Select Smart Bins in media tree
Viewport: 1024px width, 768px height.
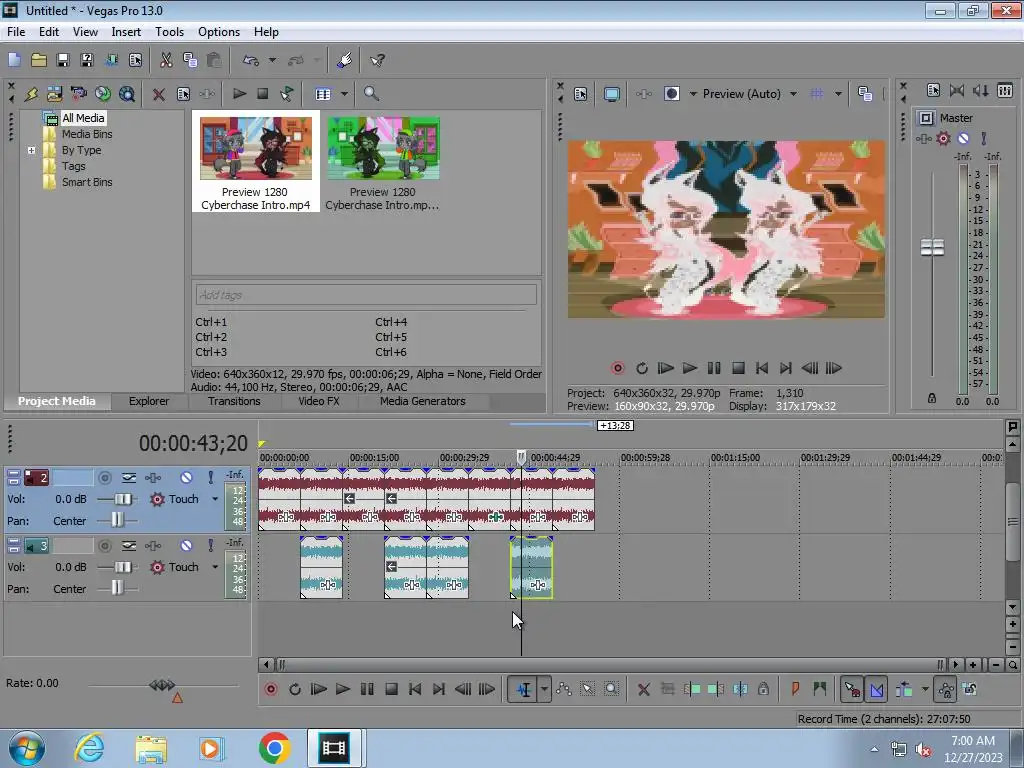(87, 182)
